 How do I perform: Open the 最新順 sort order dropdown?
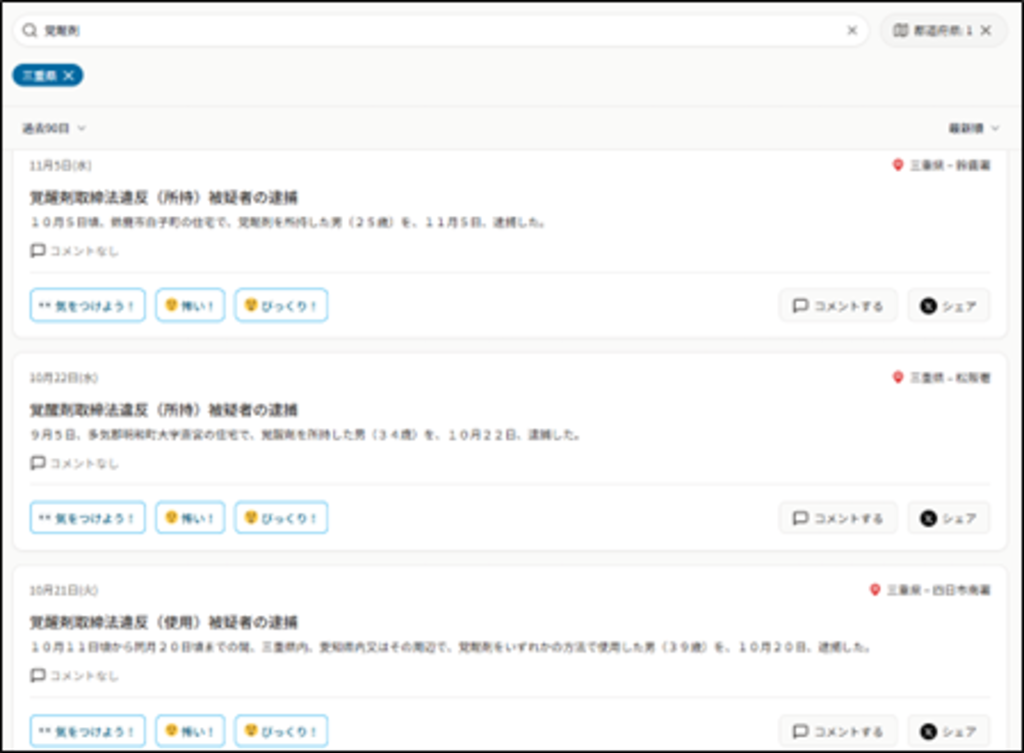coord(973,128)
